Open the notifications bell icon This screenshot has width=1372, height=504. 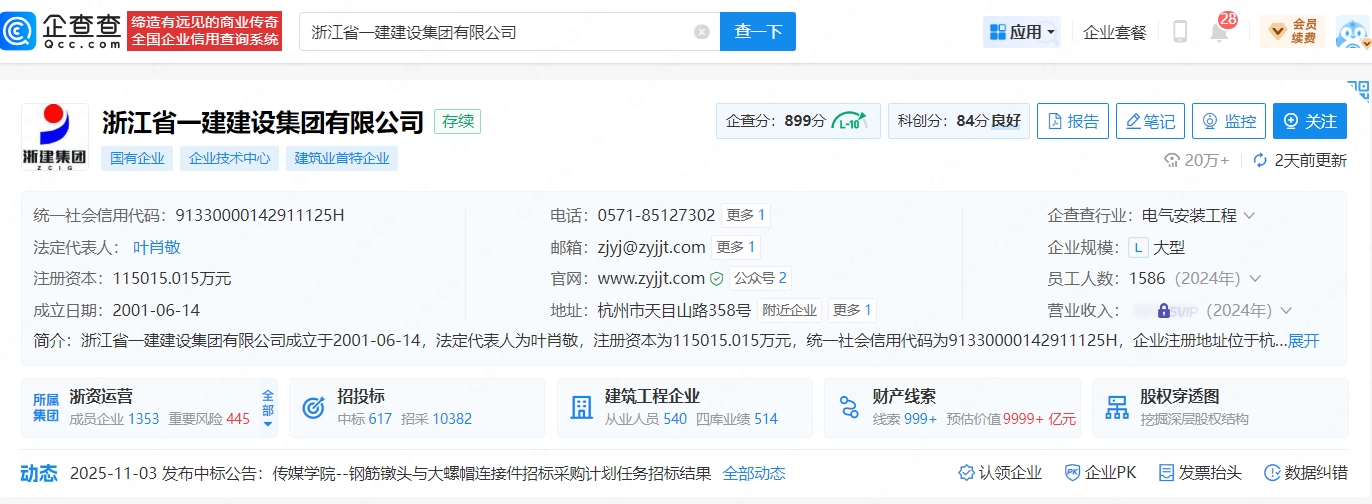pos(1219,32)
